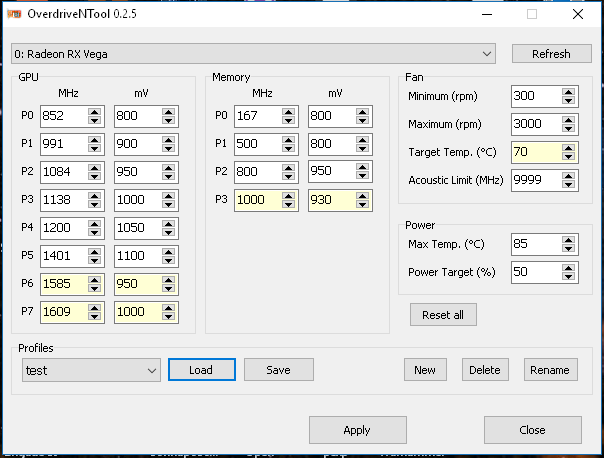
Task: Click the Rename profile button
Action: tap(550, 370)
